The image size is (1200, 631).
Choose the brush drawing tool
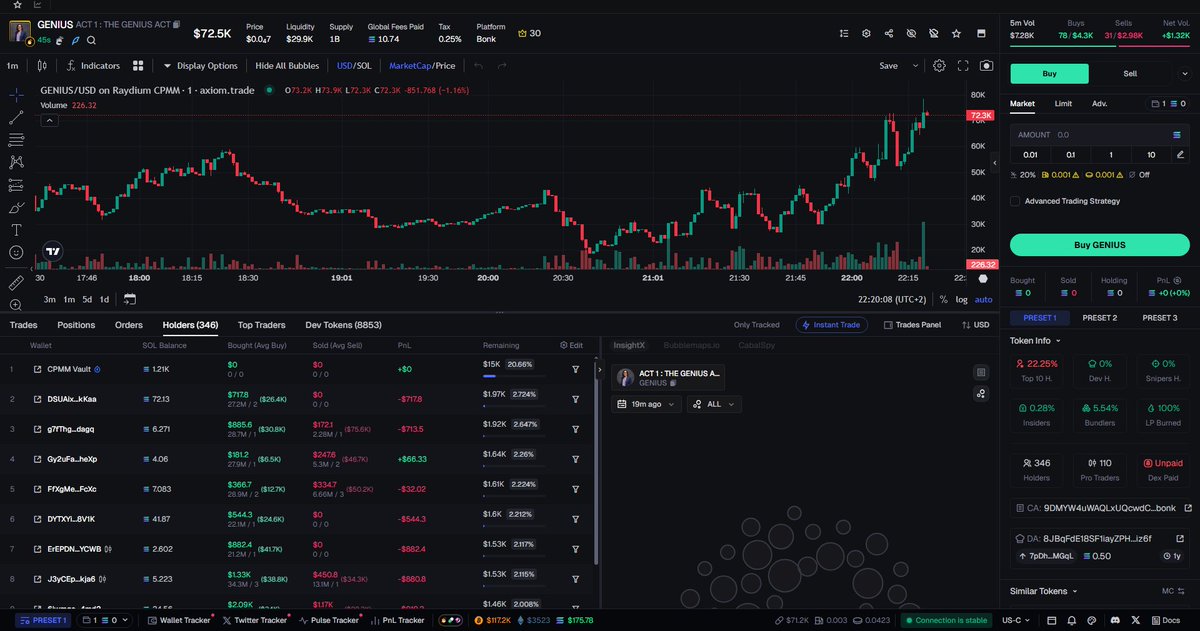click(x=17, y=208)
